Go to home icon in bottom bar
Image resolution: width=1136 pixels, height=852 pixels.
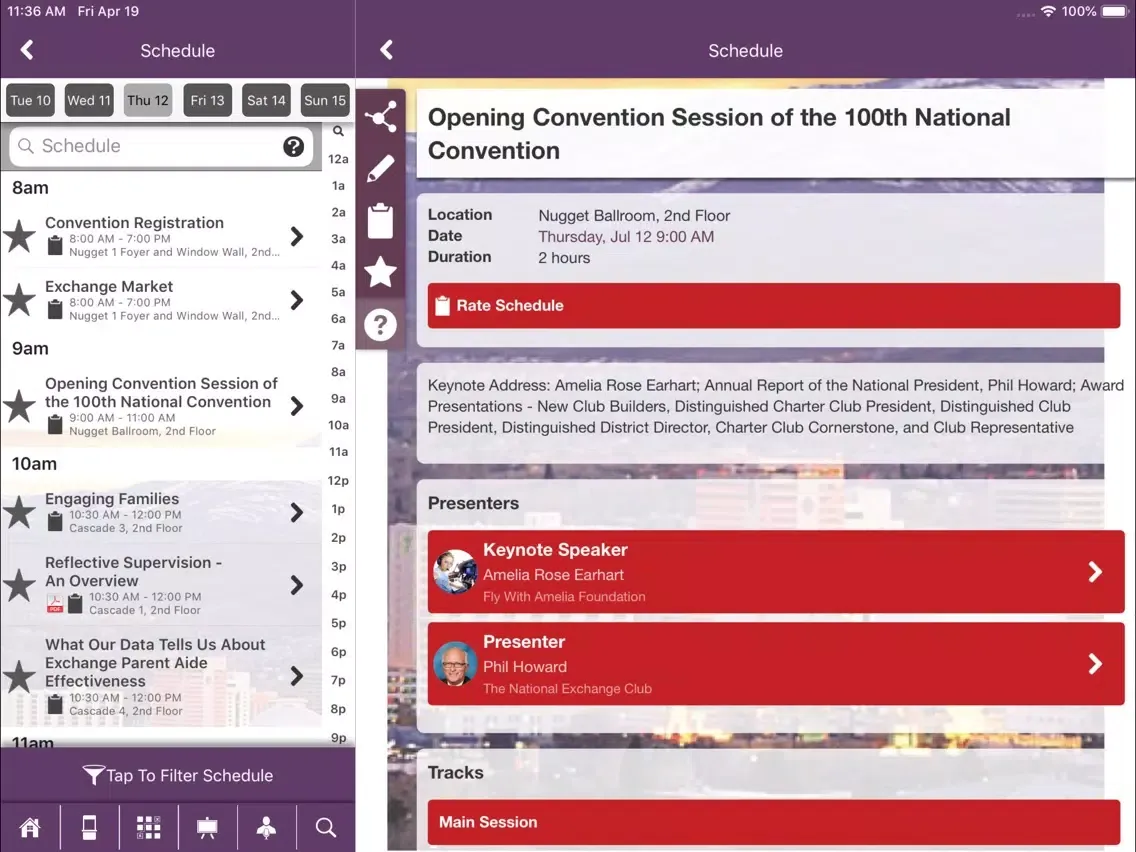click(30, 827)
